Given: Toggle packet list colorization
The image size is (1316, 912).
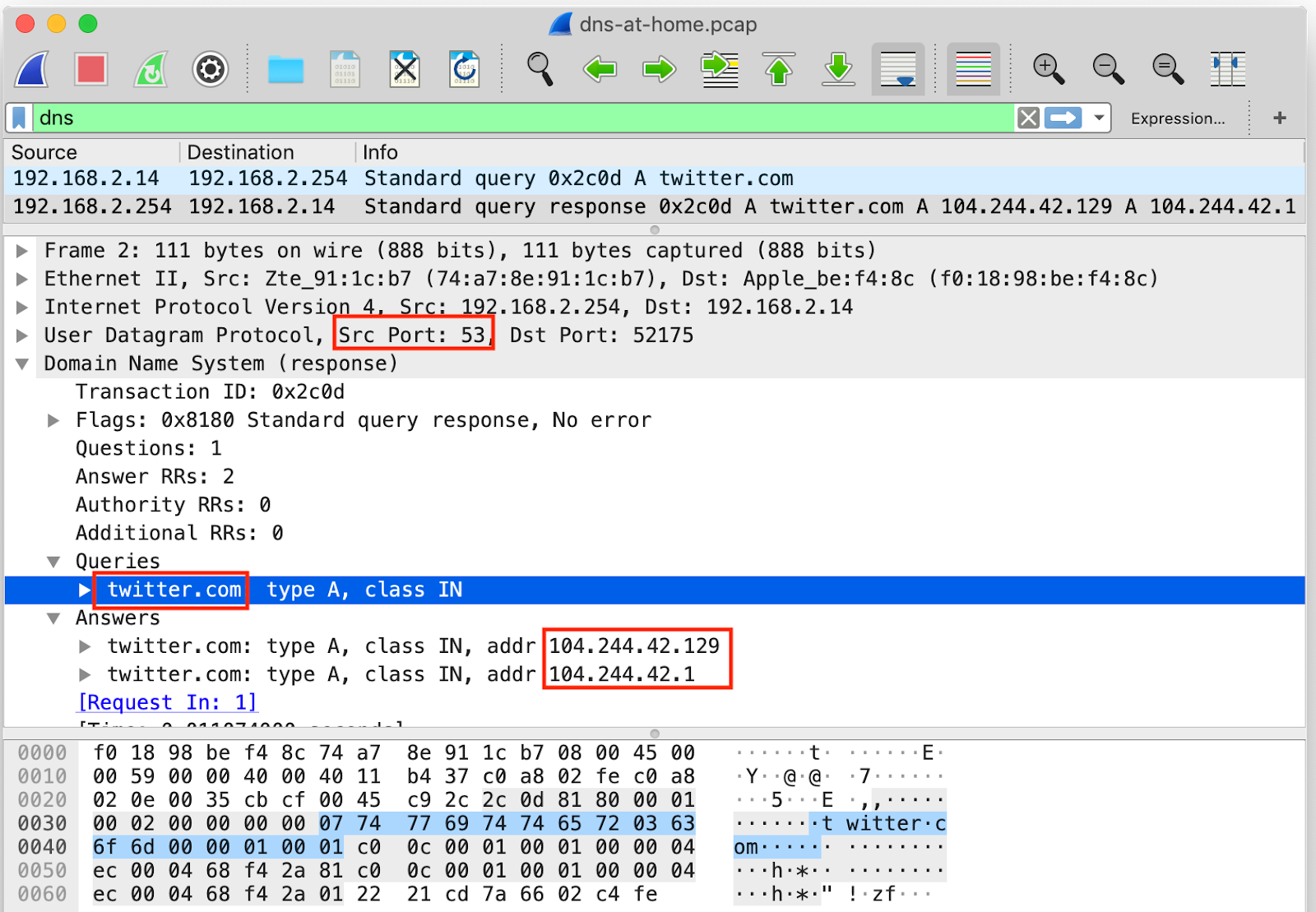Looking at the screenshot, I should tap(973, 69).
